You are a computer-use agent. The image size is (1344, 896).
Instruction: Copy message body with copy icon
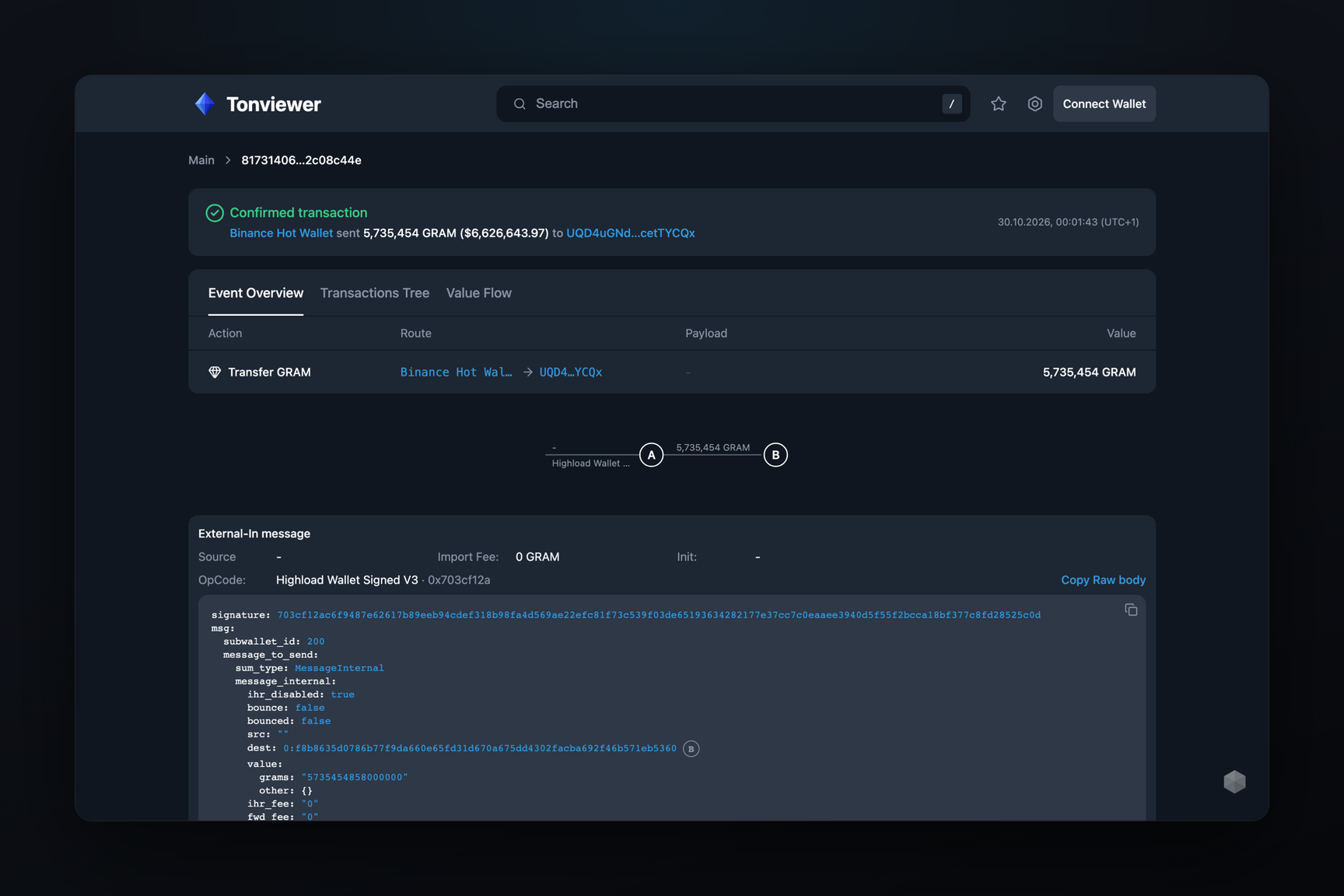pos(1131,610)
